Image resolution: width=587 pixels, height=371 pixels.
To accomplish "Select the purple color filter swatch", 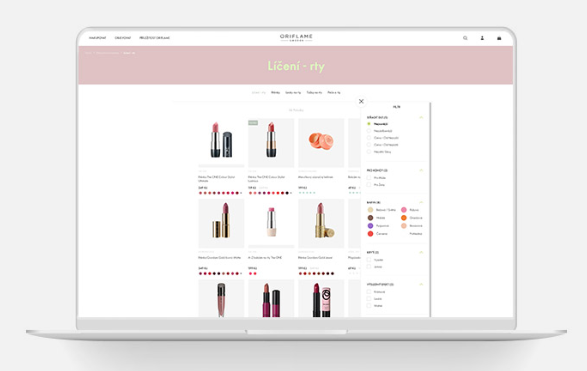I will tap(370, 226).
